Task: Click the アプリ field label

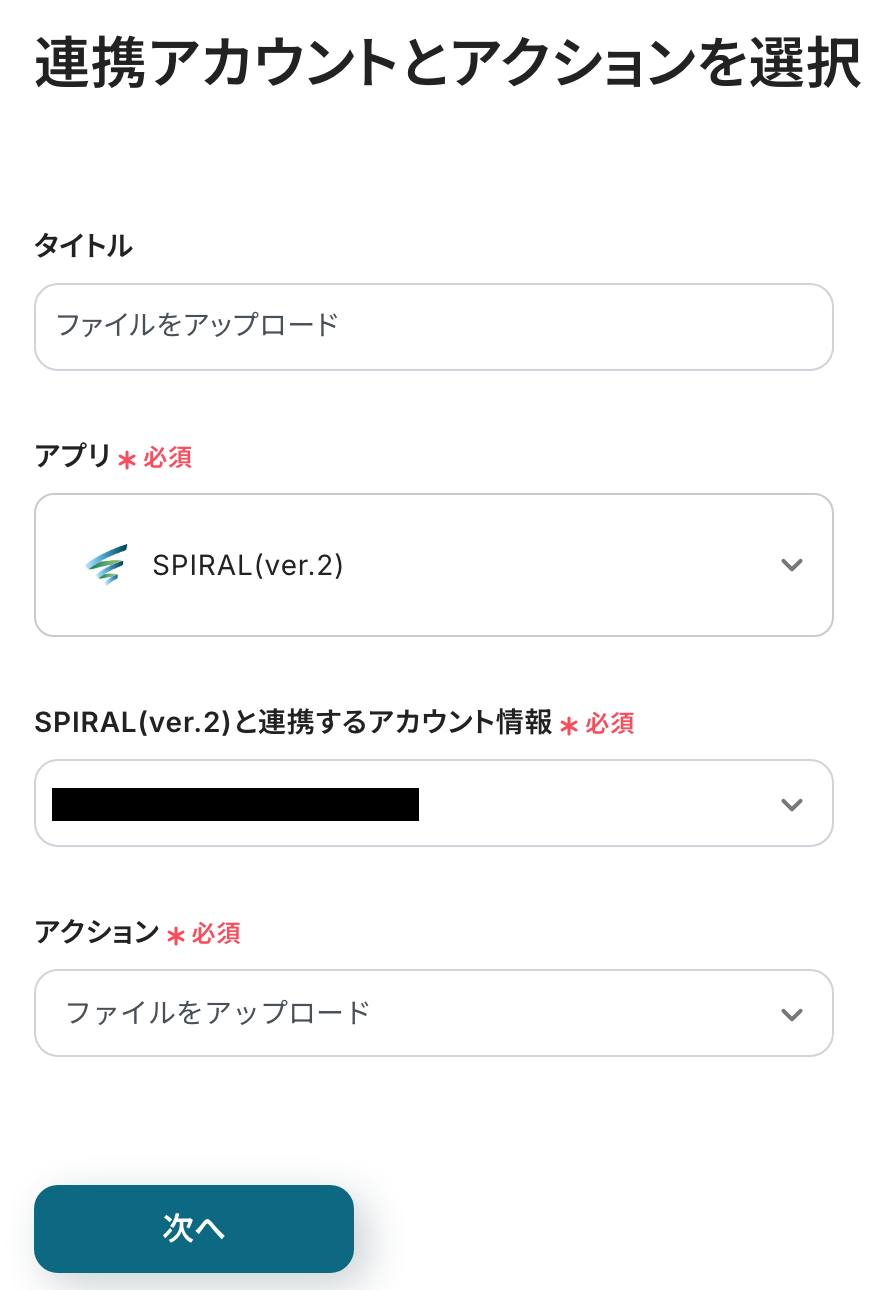Action: [72, 457]
